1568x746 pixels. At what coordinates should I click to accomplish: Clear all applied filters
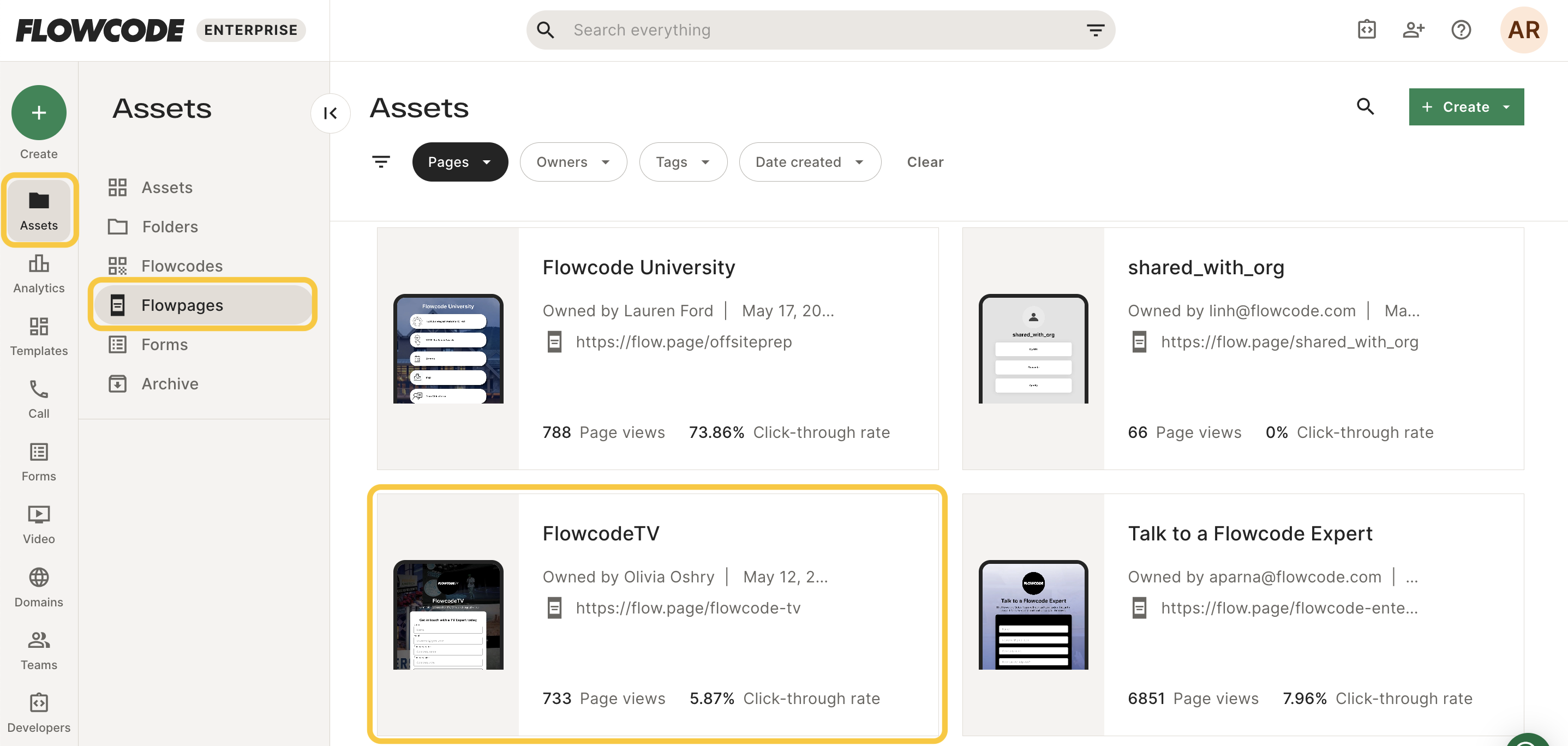tap(925, 162)
